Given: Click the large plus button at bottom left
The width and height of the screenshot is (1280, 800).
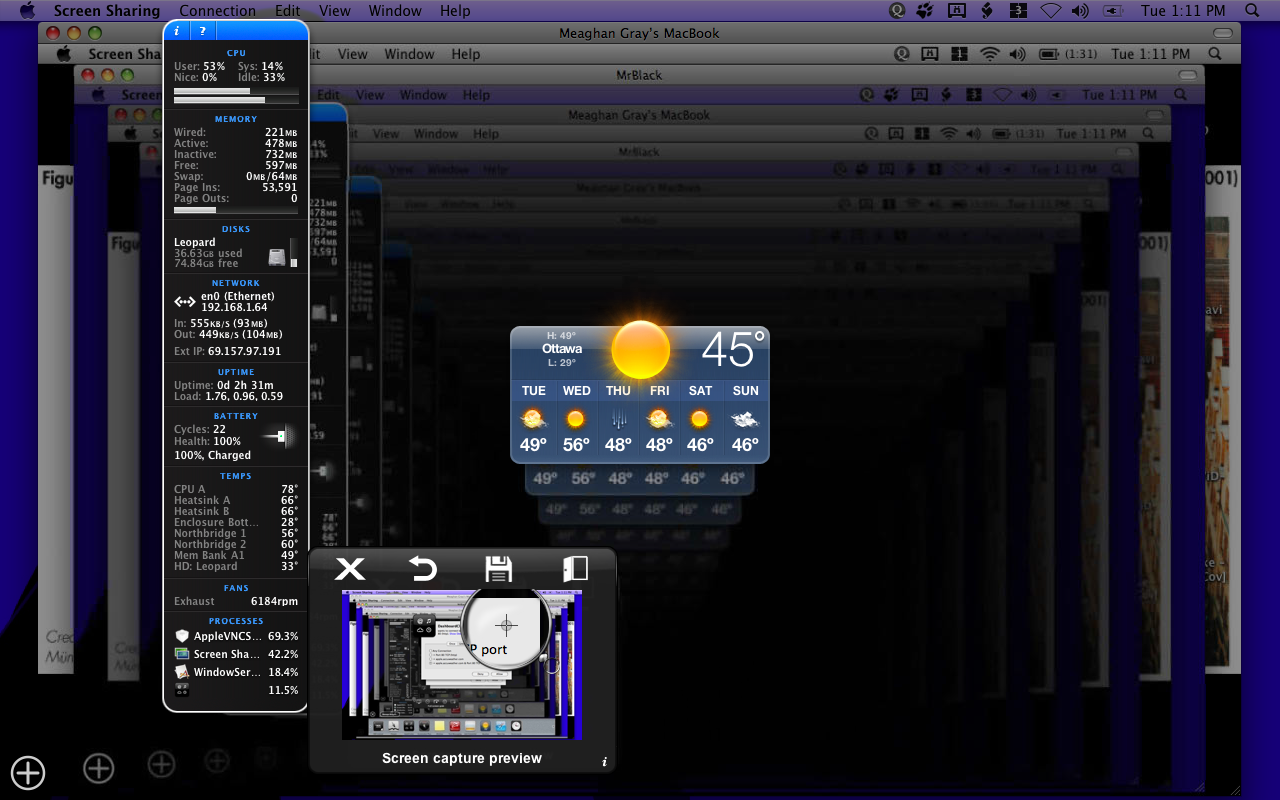Looking at the screenshot, I should [x=27, y=772].
